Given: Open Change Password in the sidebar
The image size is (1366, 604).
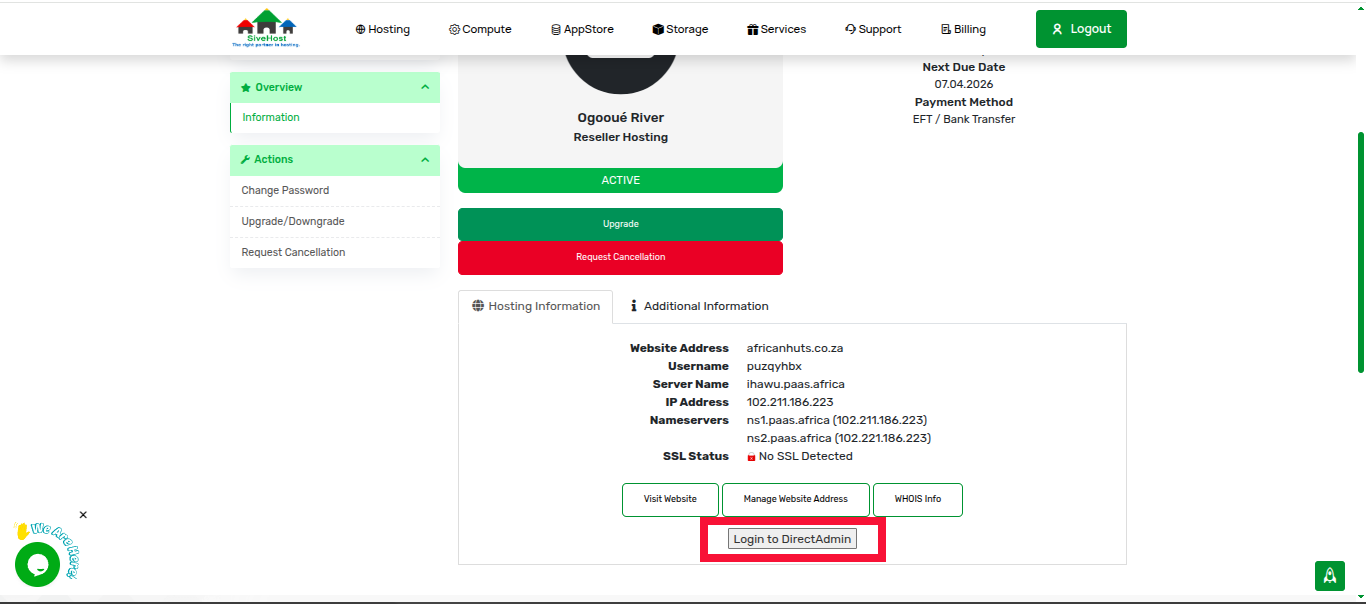Looking at the screenshot, I should point(285,190).
